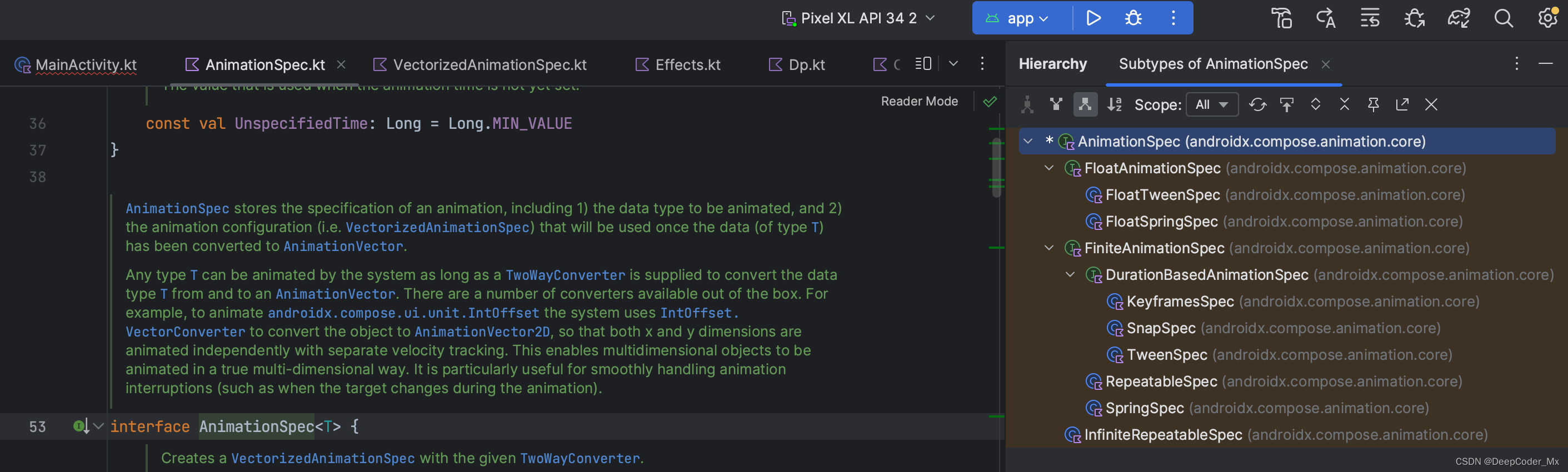The image size is (1568, 472).
Task: Open Search Everywhere magnifier
Action: click(x=1504, y=18)
